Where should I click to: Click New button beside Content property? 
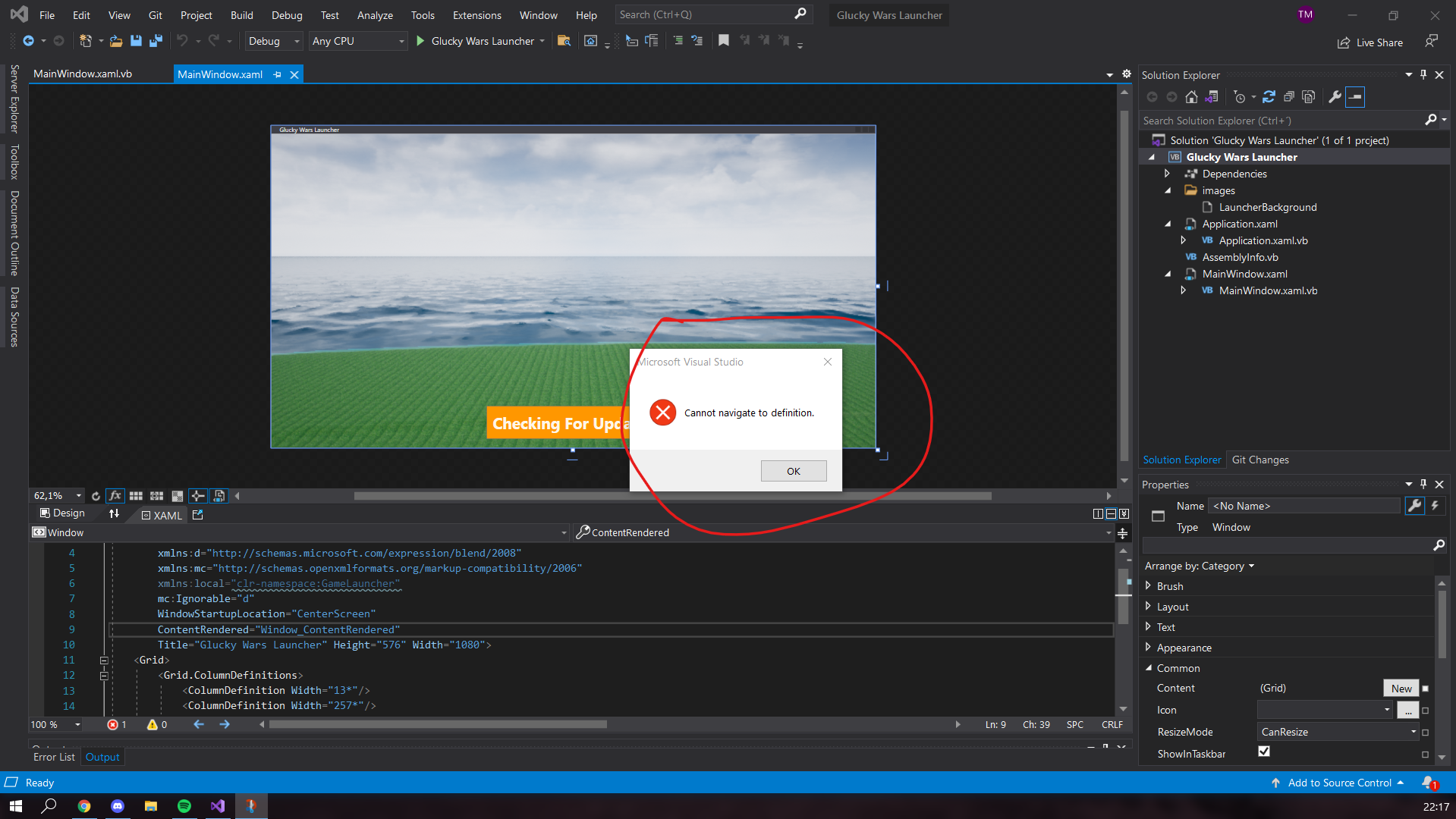1401,688
